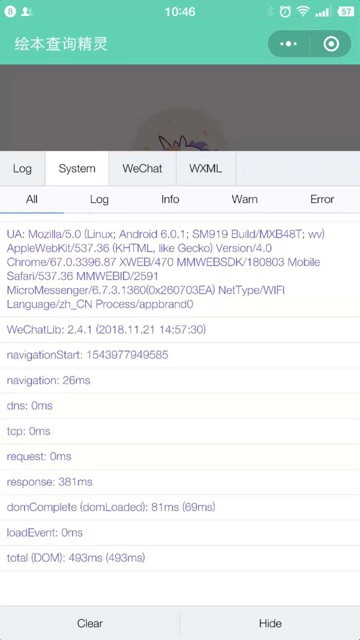Filter by Error level
360x640 pixels.
click(x=322, y=199)
